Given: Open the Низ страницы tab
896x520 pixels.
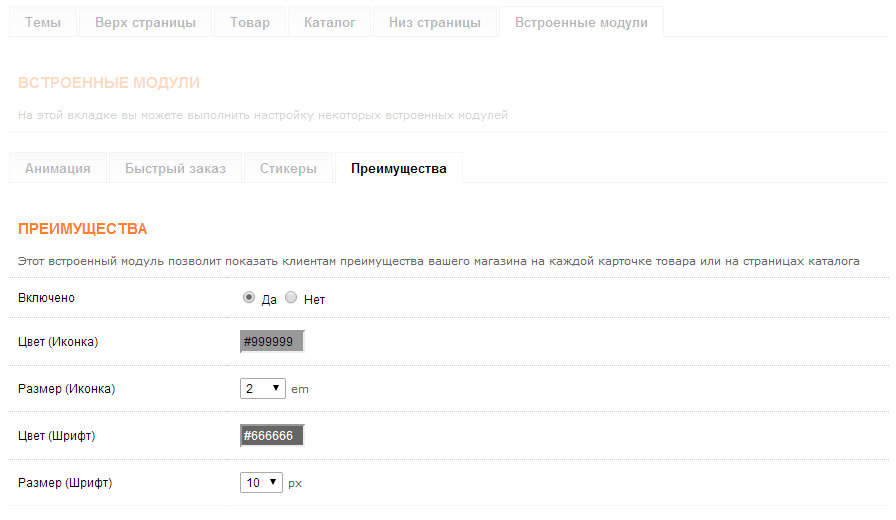Looking at the screenshot, I should (434, 22).
